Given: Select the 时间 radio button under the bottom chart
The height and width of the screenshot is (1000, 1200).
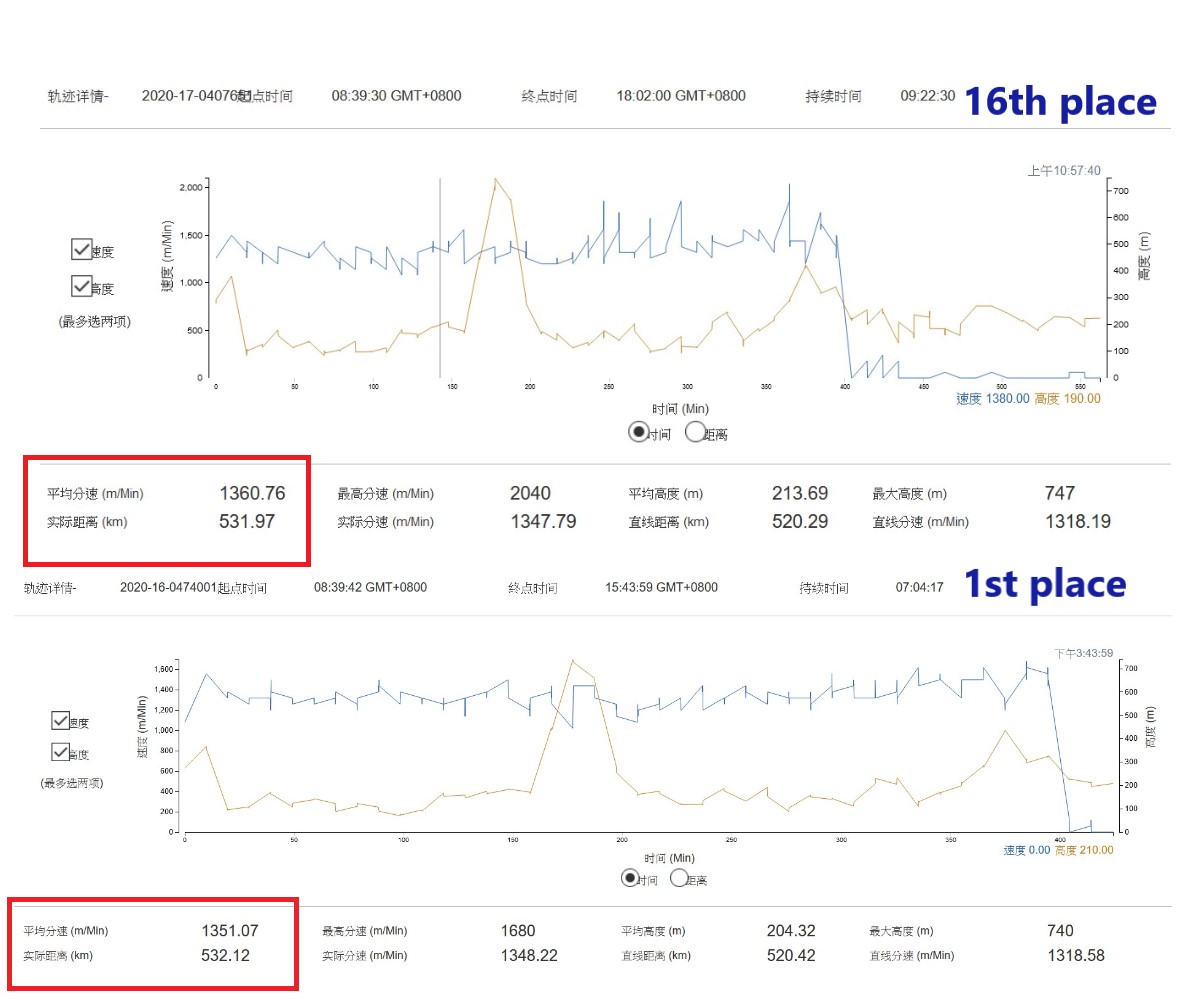Looking at the screenshot, I should (x=631, y=878).
